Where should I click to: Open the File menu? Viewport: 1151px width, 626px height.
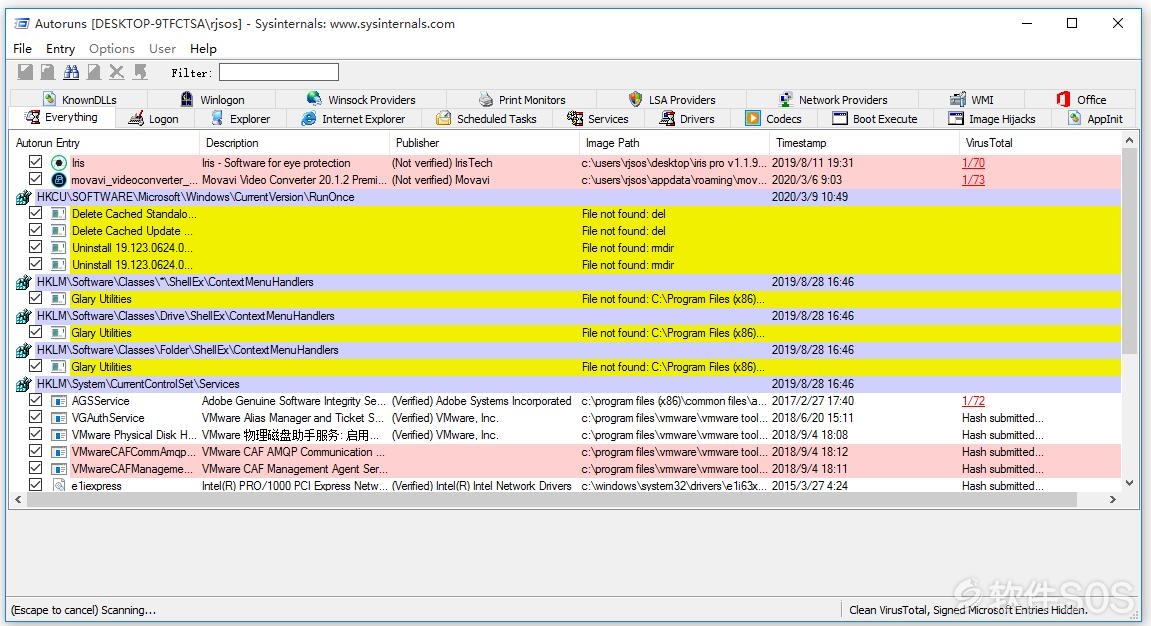tap(23, 48)
